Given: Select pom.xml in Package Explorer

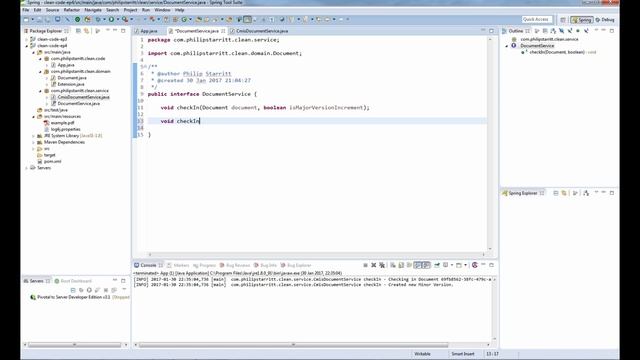Looking at the screenshot, I should 52,161.
